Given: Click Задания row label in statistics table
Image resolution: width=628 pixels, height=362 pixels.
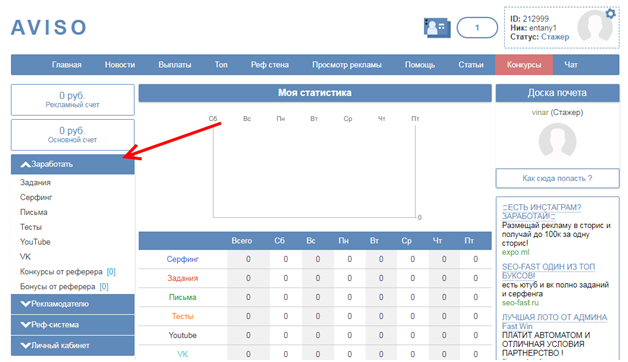Looking at the screenshot, I should click(x=183, y=278).
